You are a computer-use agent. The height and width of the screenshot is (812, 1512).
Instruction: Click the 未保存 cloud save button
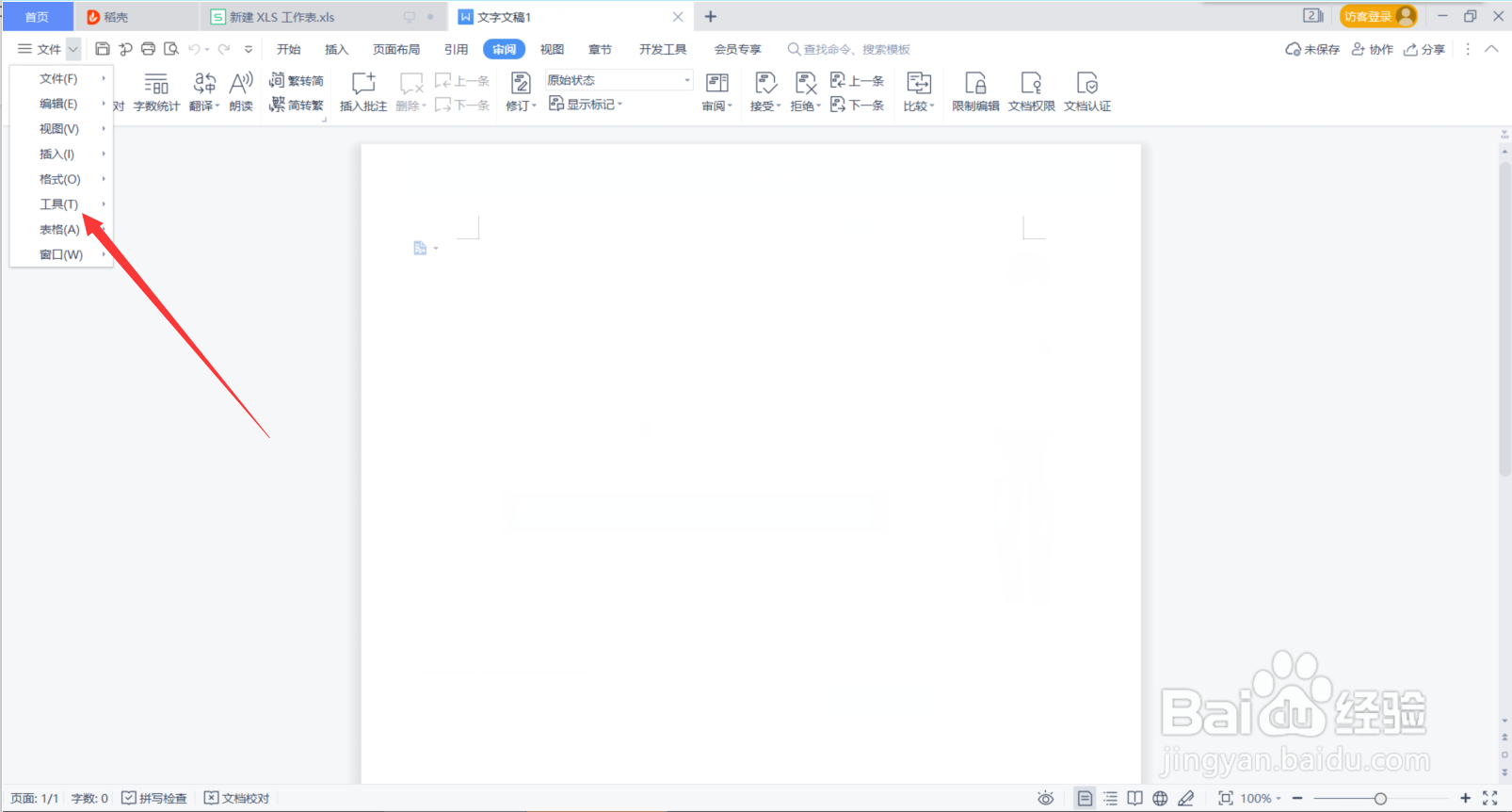(x=1312, y=49)
